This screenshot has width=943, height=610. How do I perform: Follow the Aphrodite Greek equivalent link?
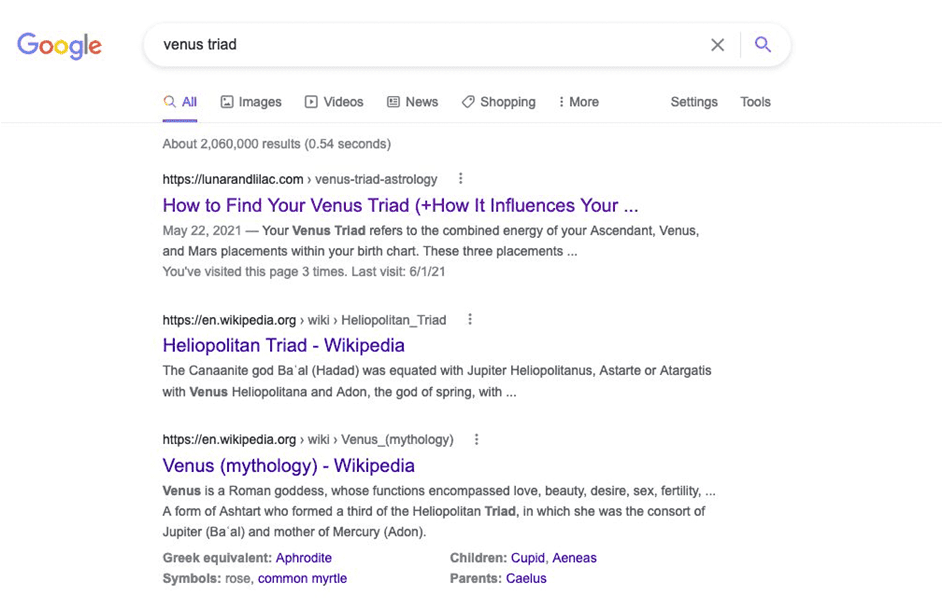(x=303, y=558)
